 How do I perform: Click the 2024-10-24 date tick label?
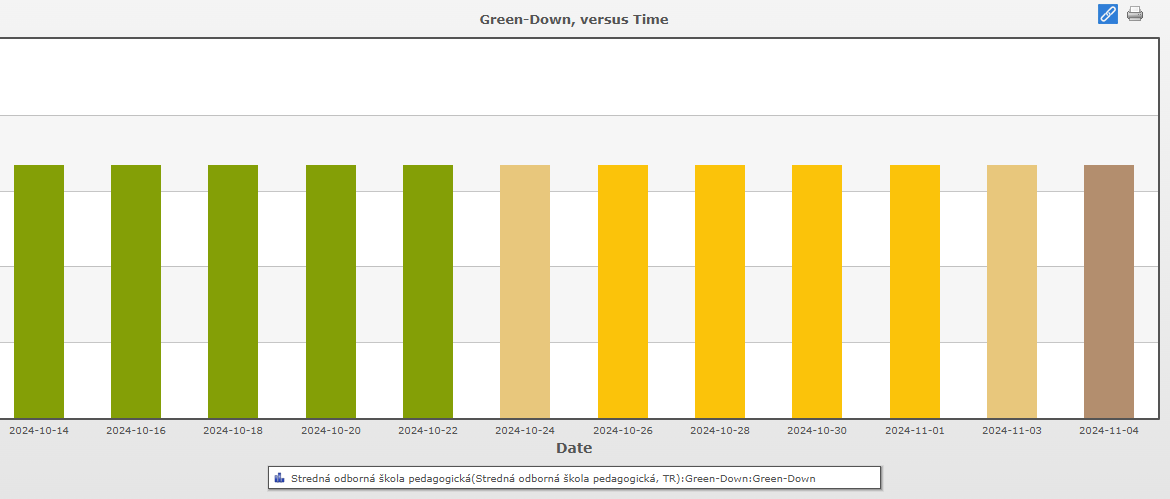525,430
